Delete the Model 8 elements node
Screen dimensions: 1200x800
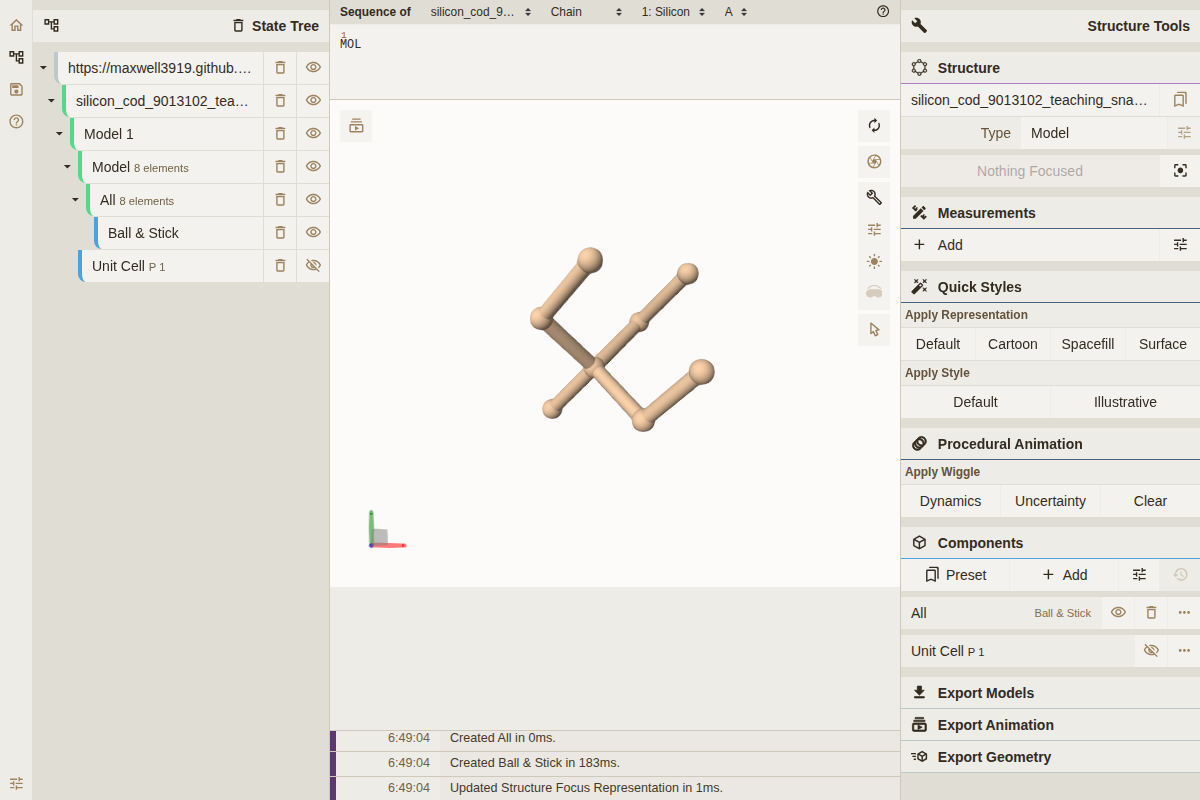[x=280, y=166]
